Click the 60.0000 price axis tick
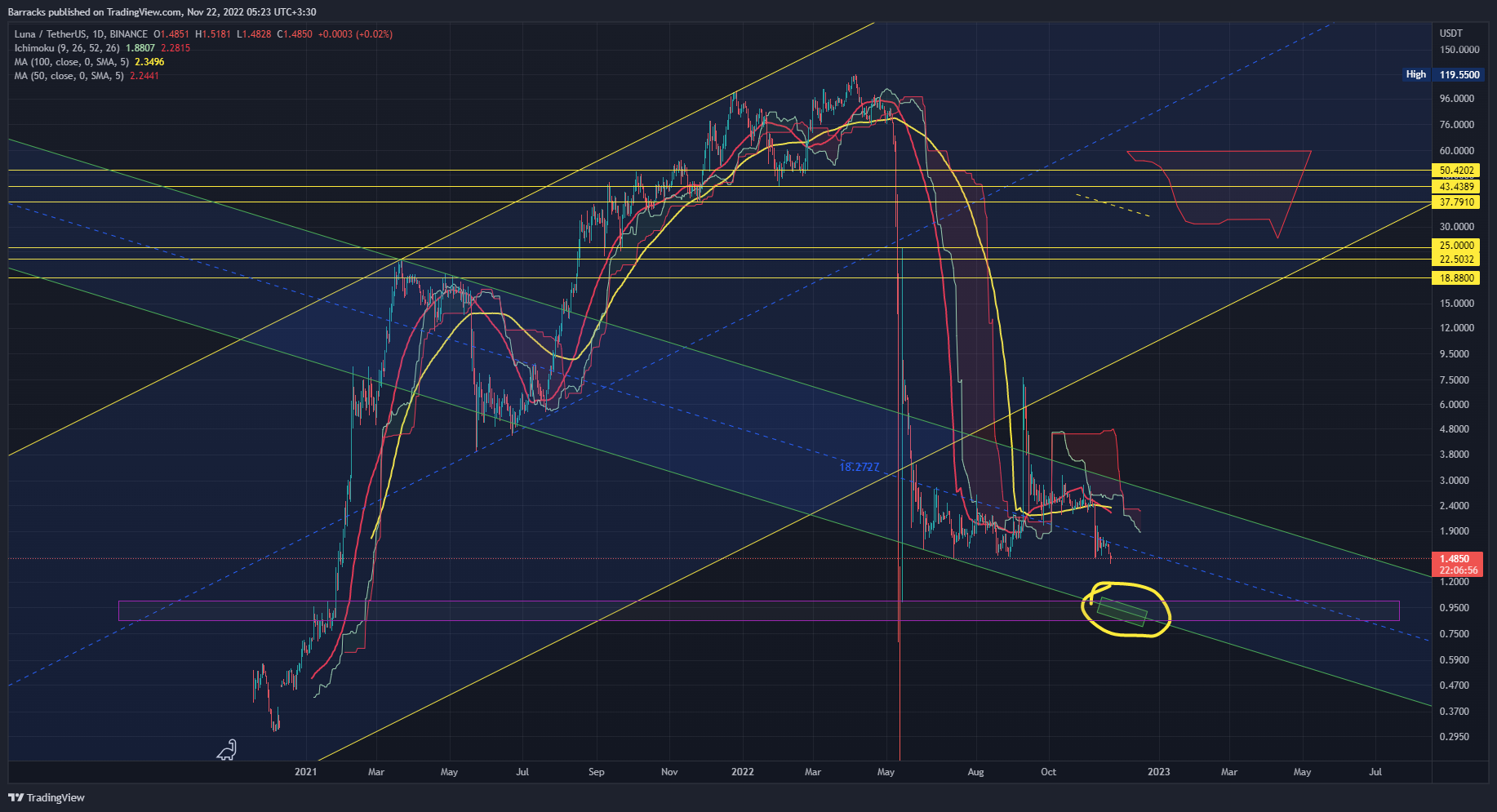Screen dimensions: 1497x812 [1457, 151]
